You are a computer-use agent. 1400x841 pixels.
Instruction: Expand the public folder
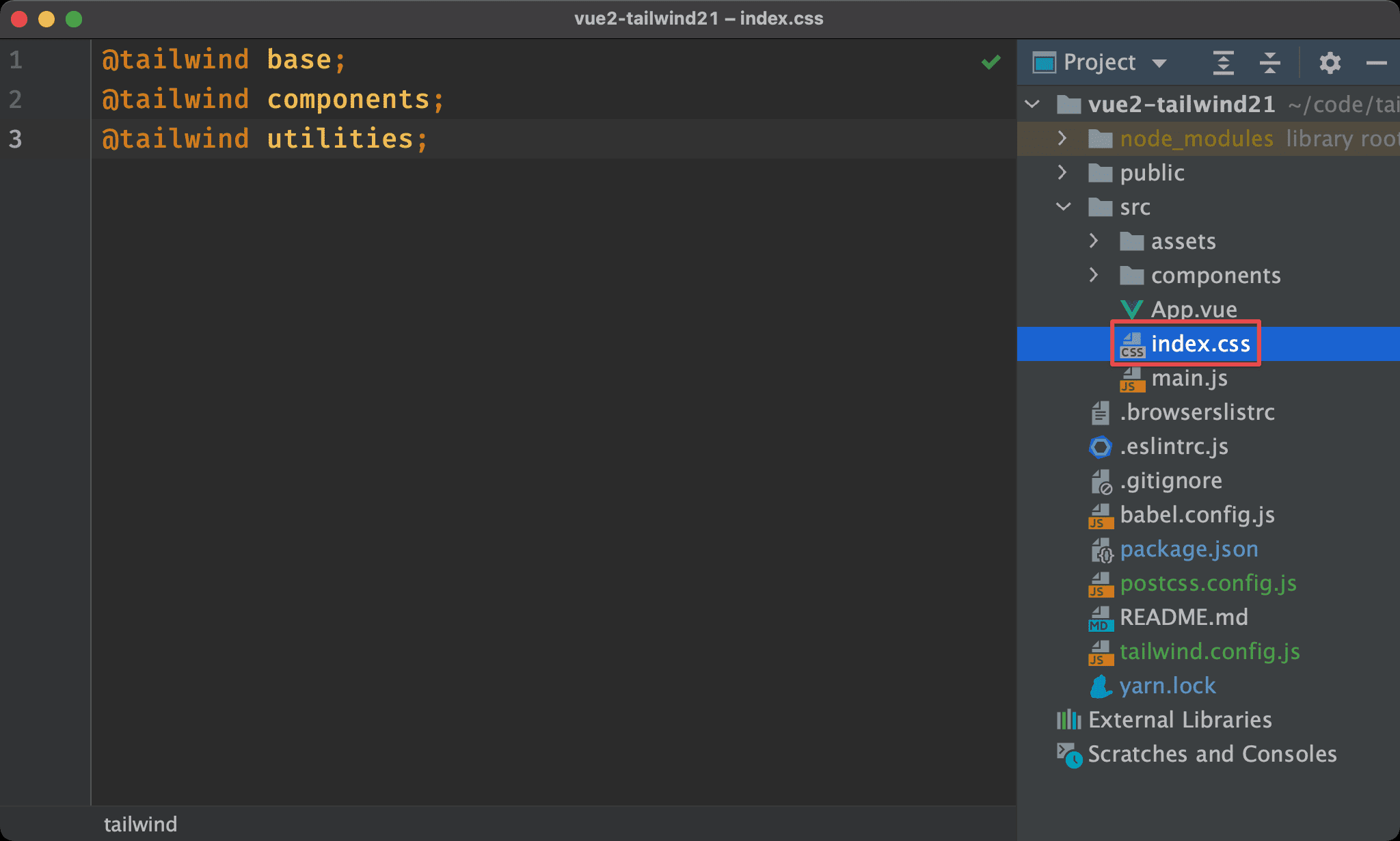click(x=1062, y=172)
